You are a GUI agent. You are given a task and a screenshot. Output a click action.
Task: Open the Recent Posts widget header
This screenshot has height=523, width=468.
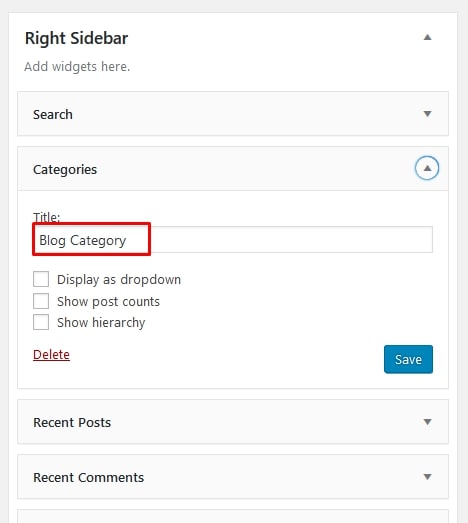[x=233, y=422]
